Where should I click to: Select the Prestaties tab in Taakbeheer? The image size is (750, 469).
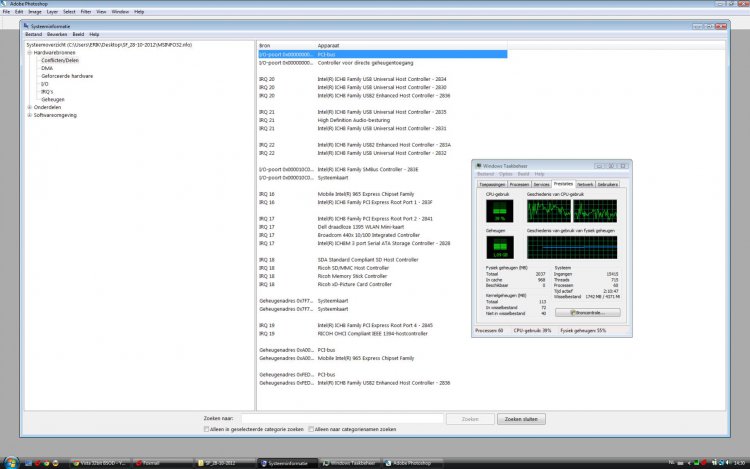[x=563, y=184]
